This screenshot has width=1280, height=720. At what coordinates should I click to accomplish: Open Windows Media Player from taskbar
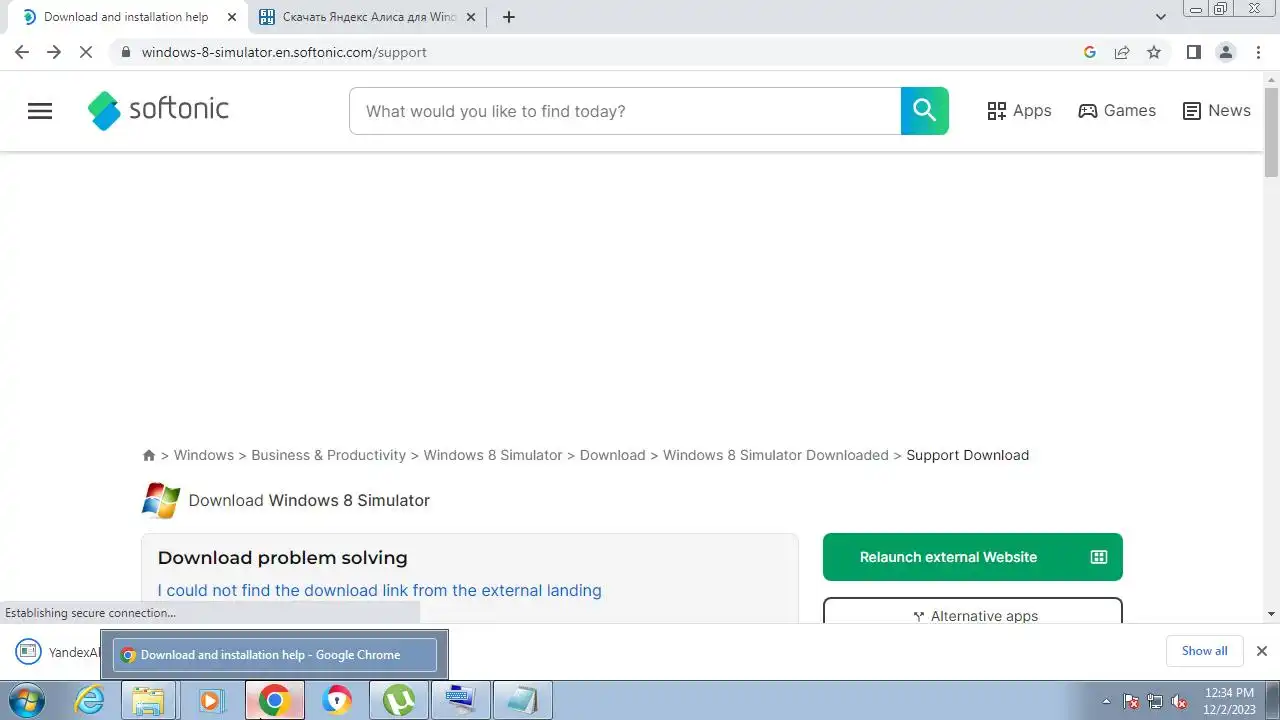(211, 700)
